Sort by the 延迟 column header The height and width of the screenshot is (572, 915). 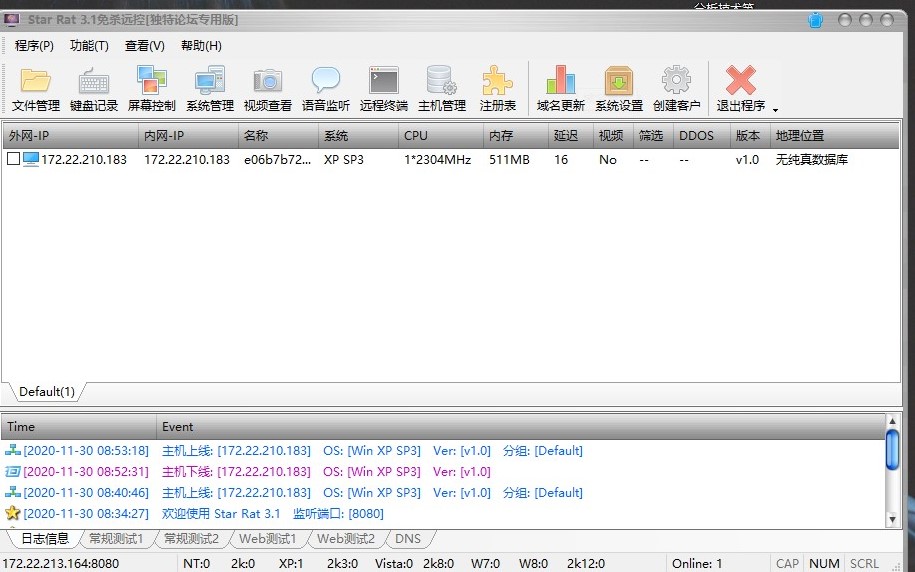(571, 135)
